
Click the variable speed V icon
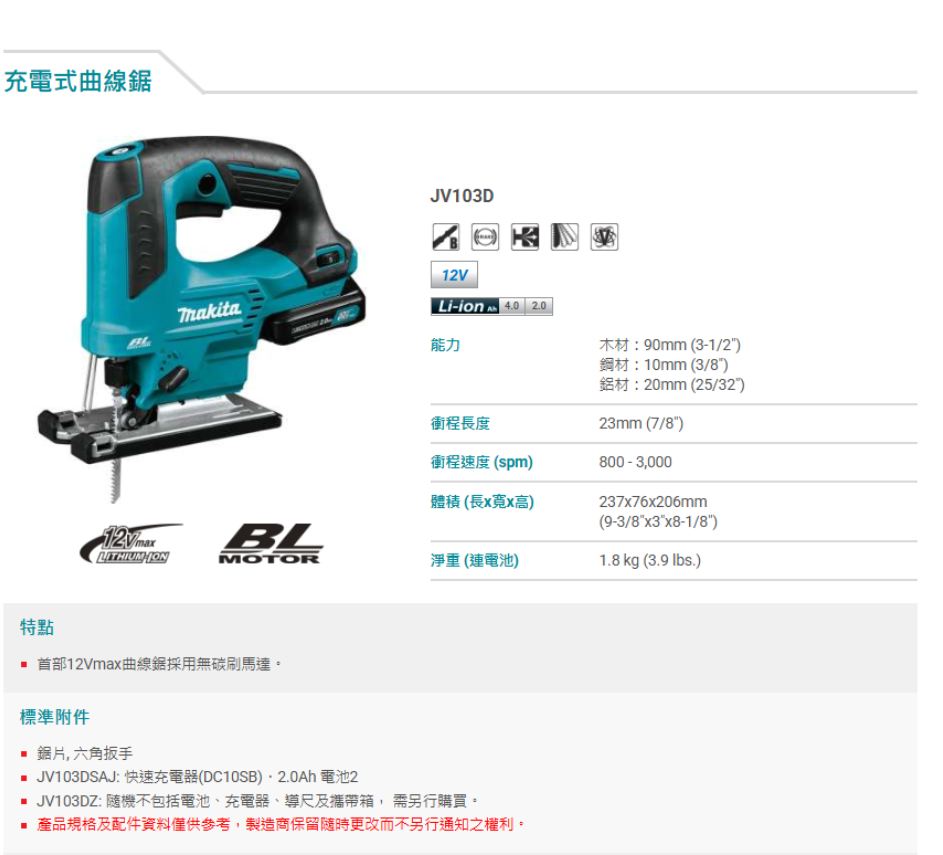604,237
